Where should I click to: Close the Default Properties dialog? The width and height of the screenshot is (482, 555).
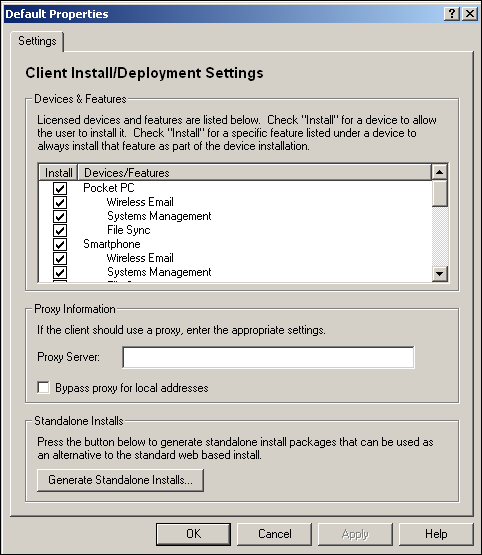pos(470,14)
